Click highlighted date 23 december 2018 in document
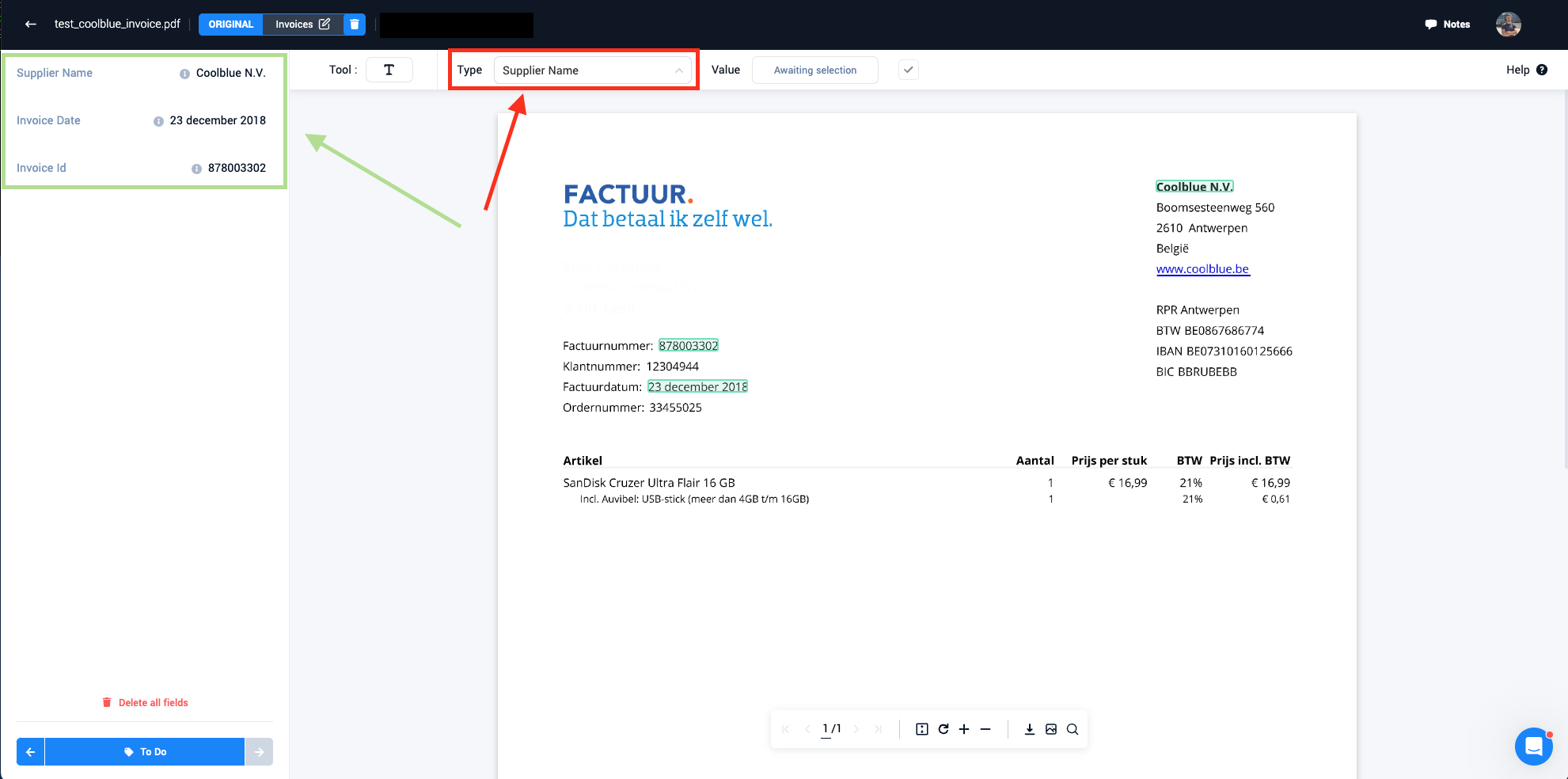 pyautogui.click(x=697, y=387)
